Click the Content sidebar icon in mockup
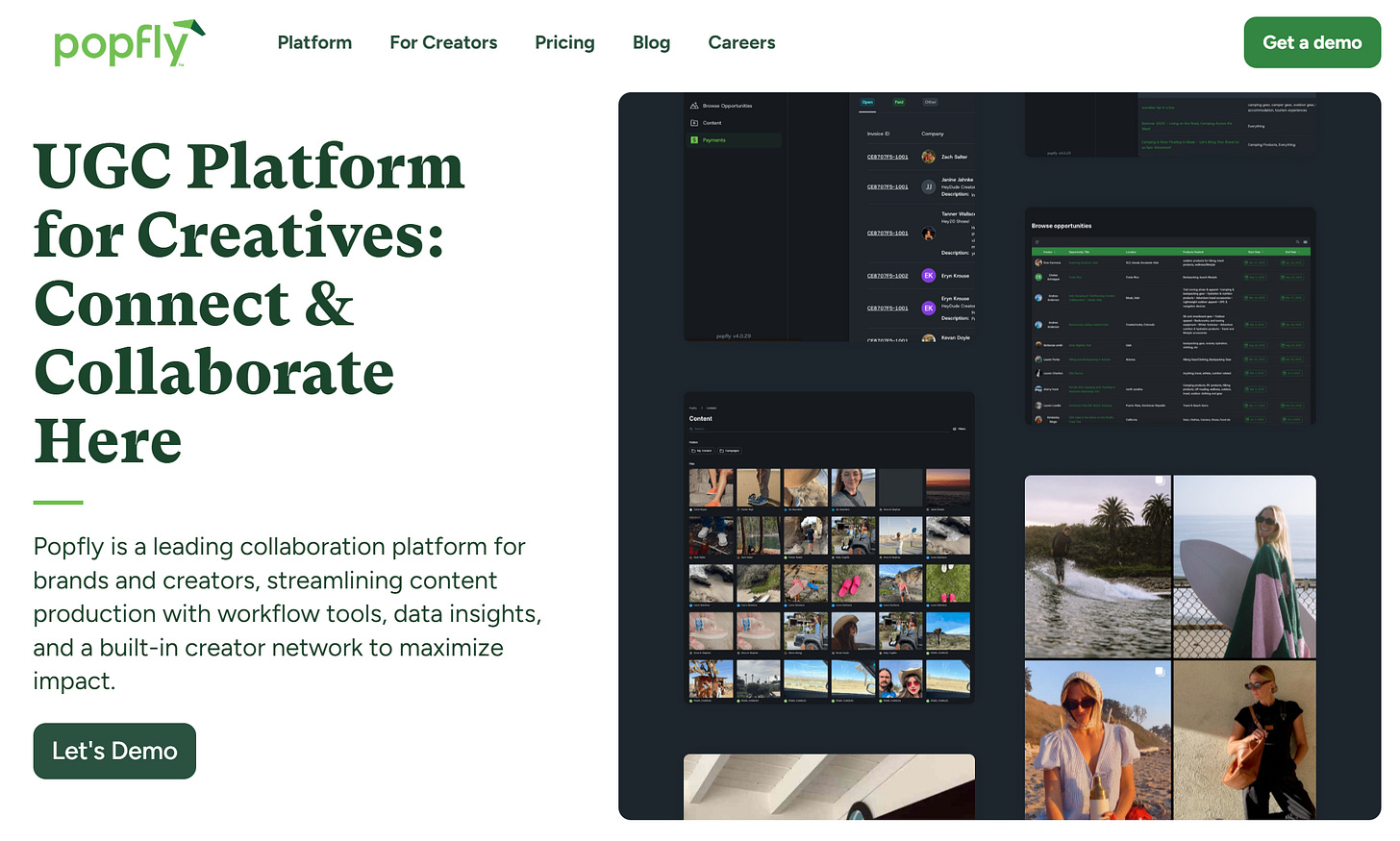Screen dimensions: 1400x841 point(694,123)
